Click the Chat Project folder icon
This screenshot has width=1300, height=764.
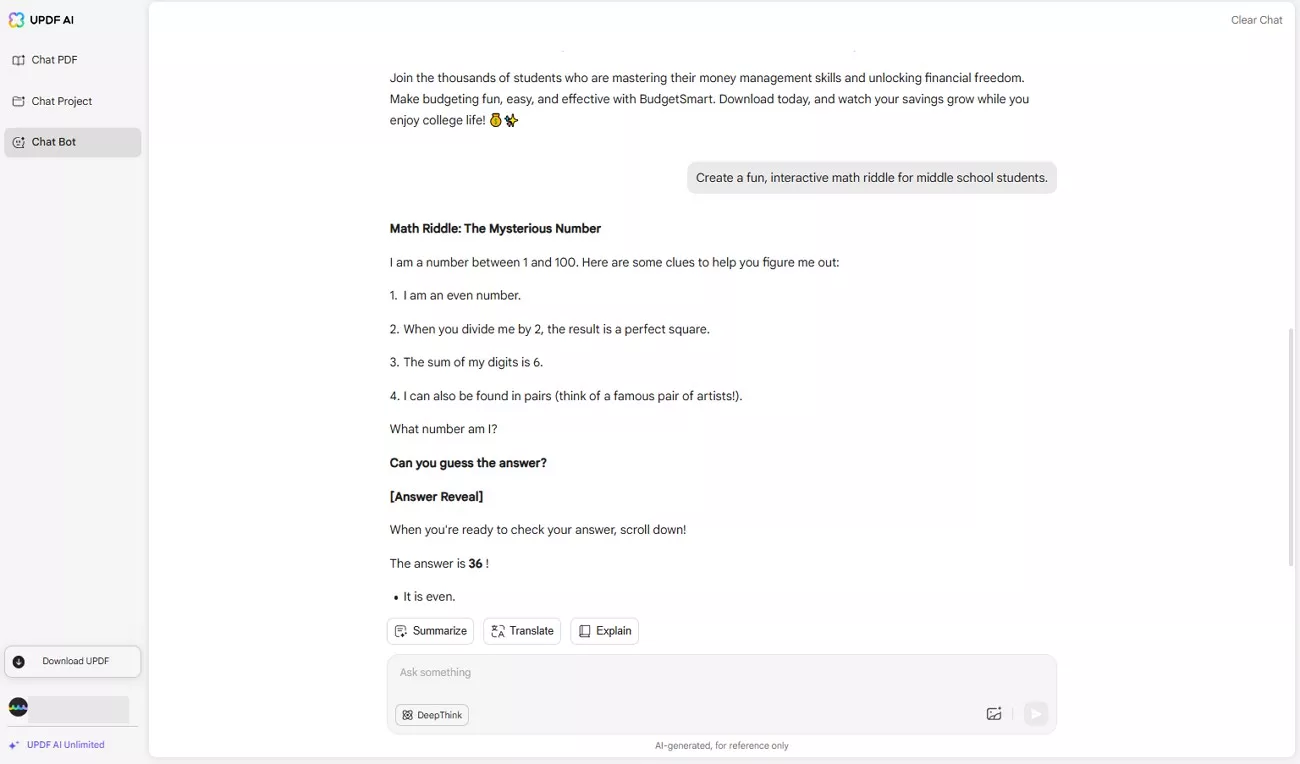point(18,101)
